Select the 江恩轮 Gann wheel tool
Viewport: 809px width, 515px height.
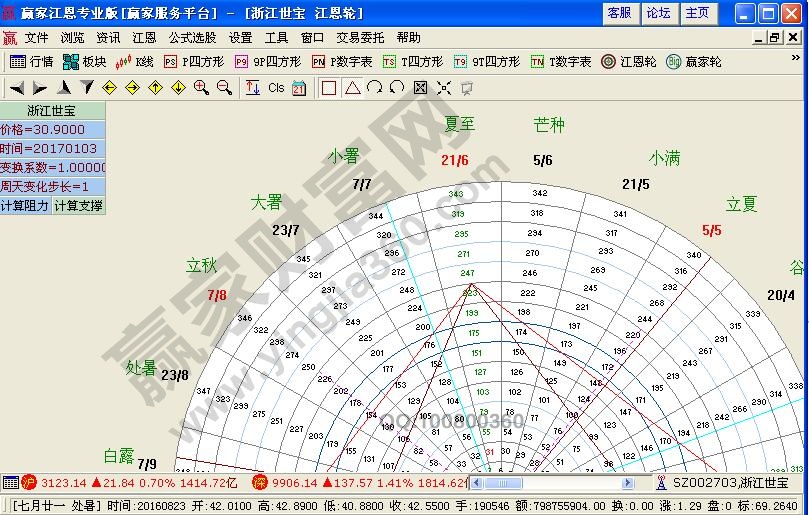(x=628, y=62)
